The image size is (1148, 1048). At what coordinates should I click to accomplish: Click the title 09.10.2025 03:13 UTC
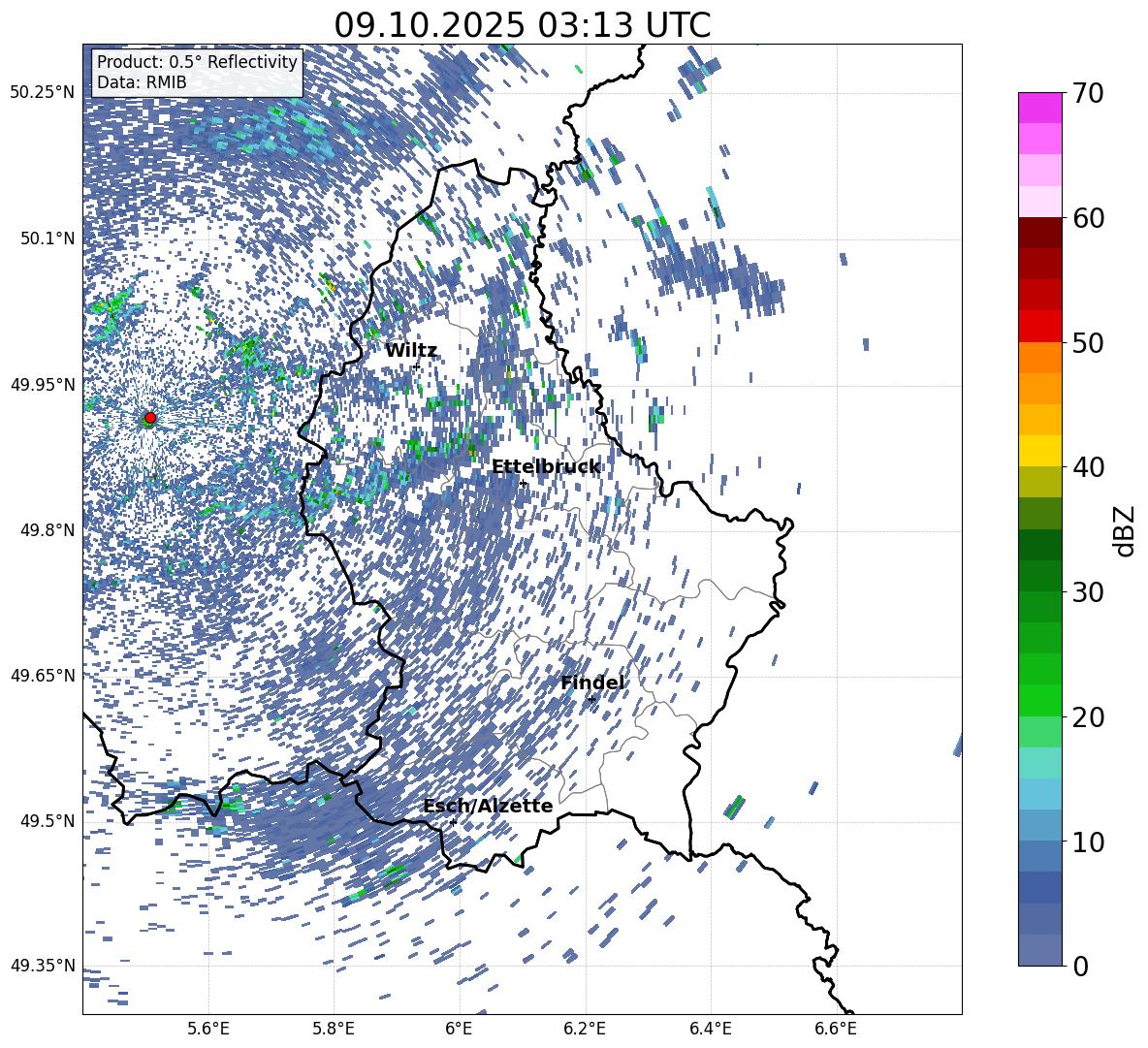tap(522, 25)
